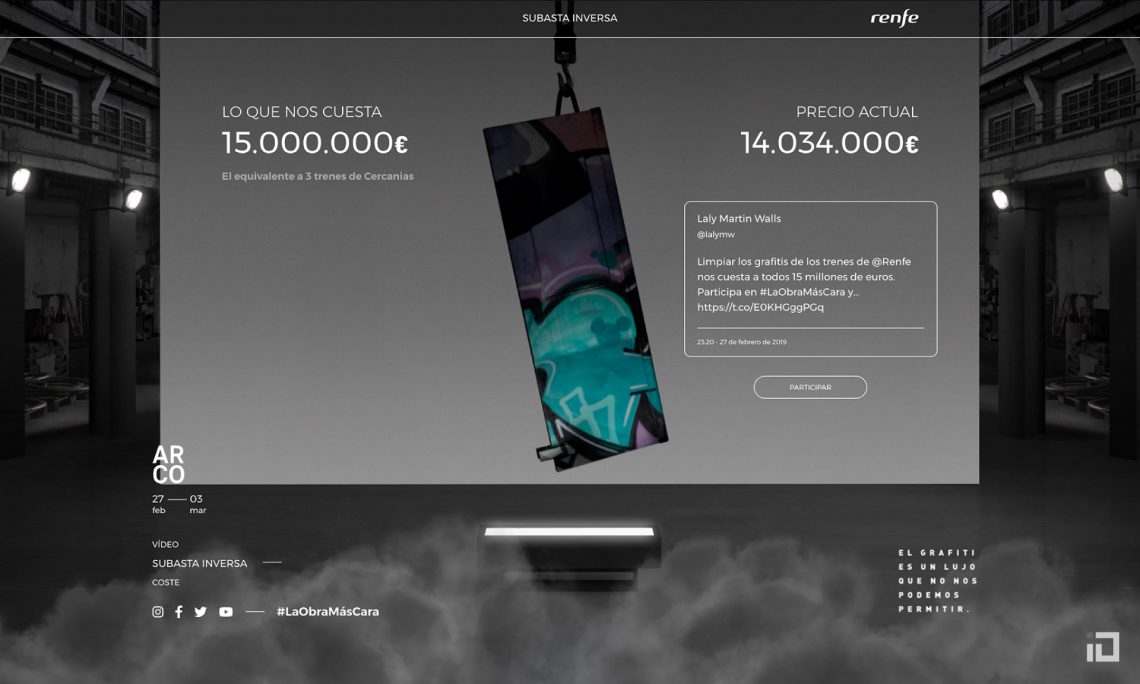1140x684 pixels.
Task: Open the Instagram icon in the footer
Action: (158, 612)
